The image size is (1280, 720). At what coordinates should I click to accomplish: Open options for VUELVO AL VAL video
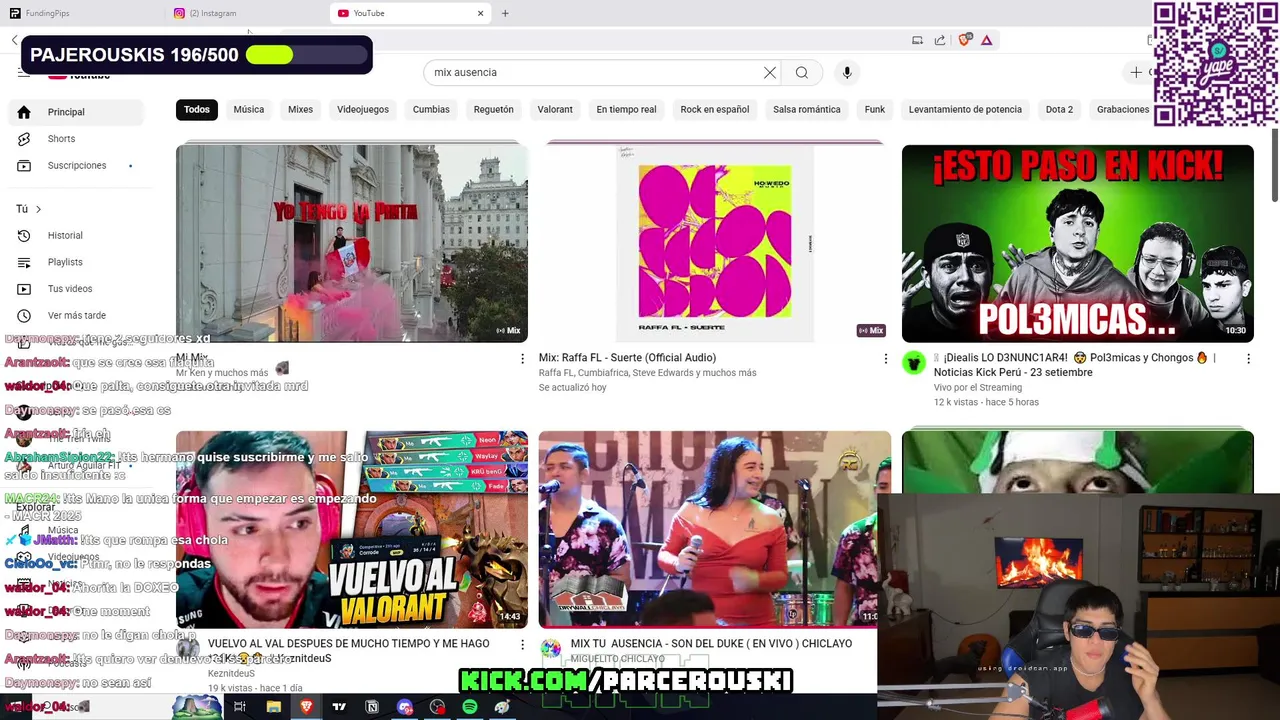(522, 645)
